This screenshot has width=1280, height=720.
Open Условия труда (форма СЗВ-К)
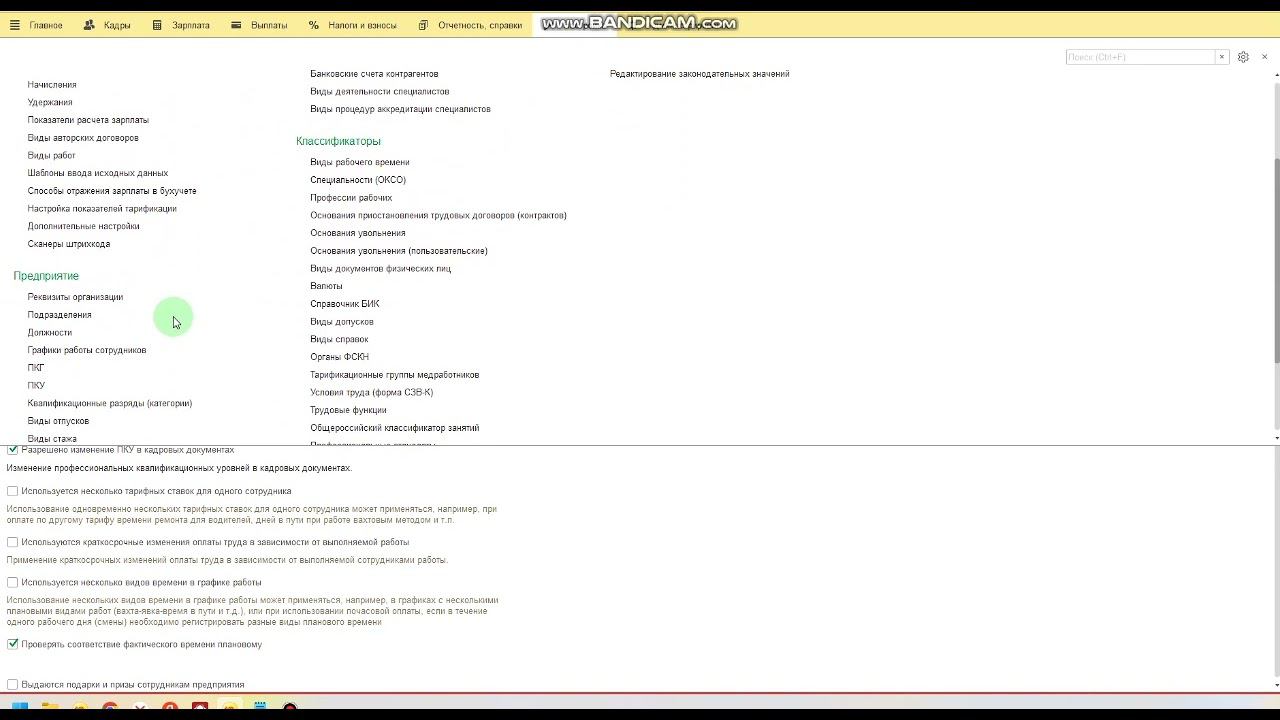(x=371, y=392)
